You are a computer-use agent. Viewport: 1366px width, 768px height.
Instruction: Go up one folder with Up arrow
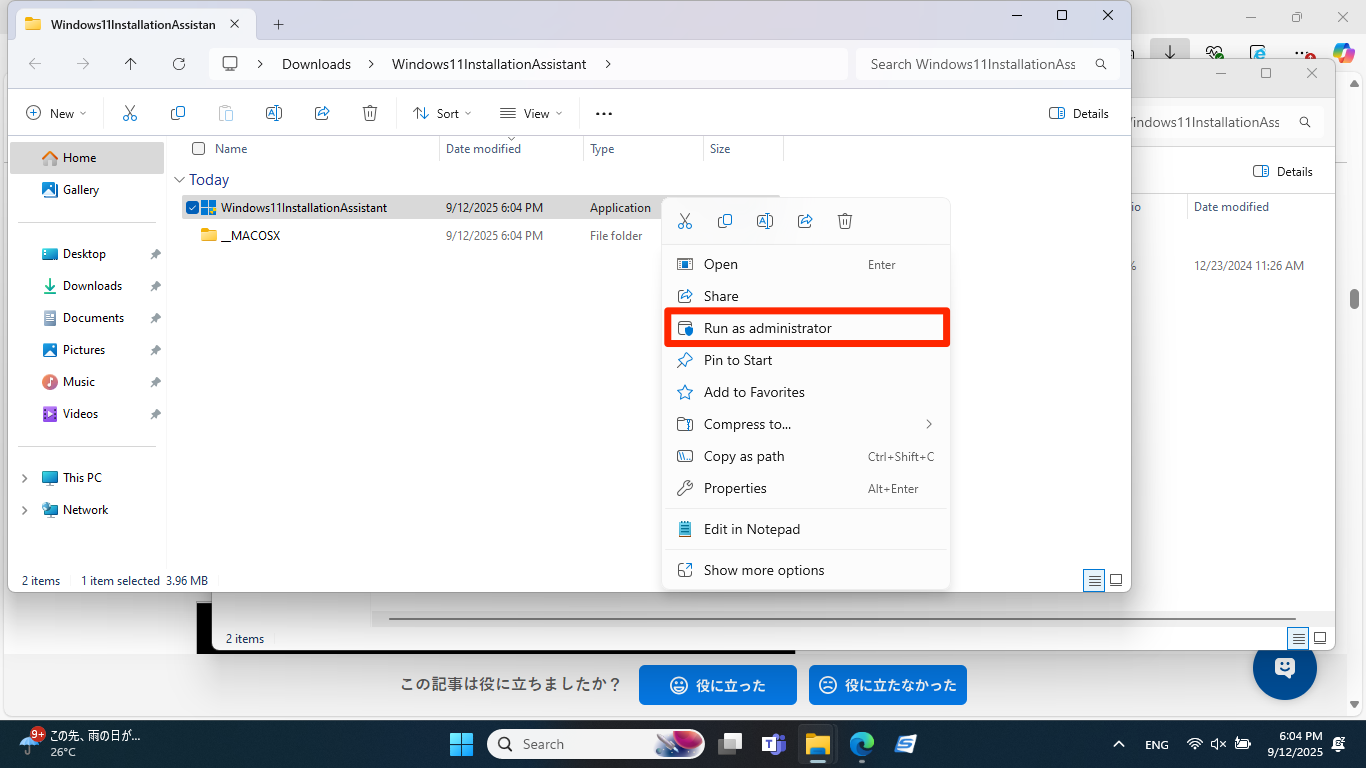pos(131,64)
